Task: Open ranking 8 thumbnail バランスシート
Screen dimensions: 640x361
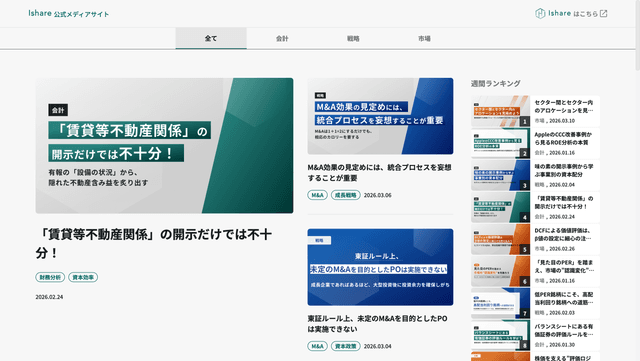Action: click(x=500, y=335)
